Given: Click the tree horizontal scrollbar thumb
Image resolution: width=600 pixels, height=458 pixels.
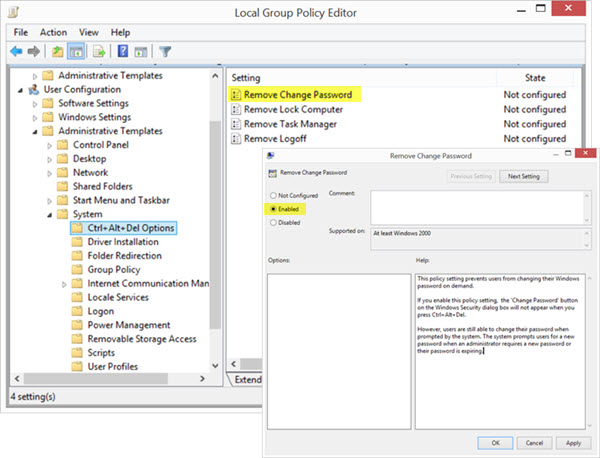Looking at the screenshot, I should (96, 378).
